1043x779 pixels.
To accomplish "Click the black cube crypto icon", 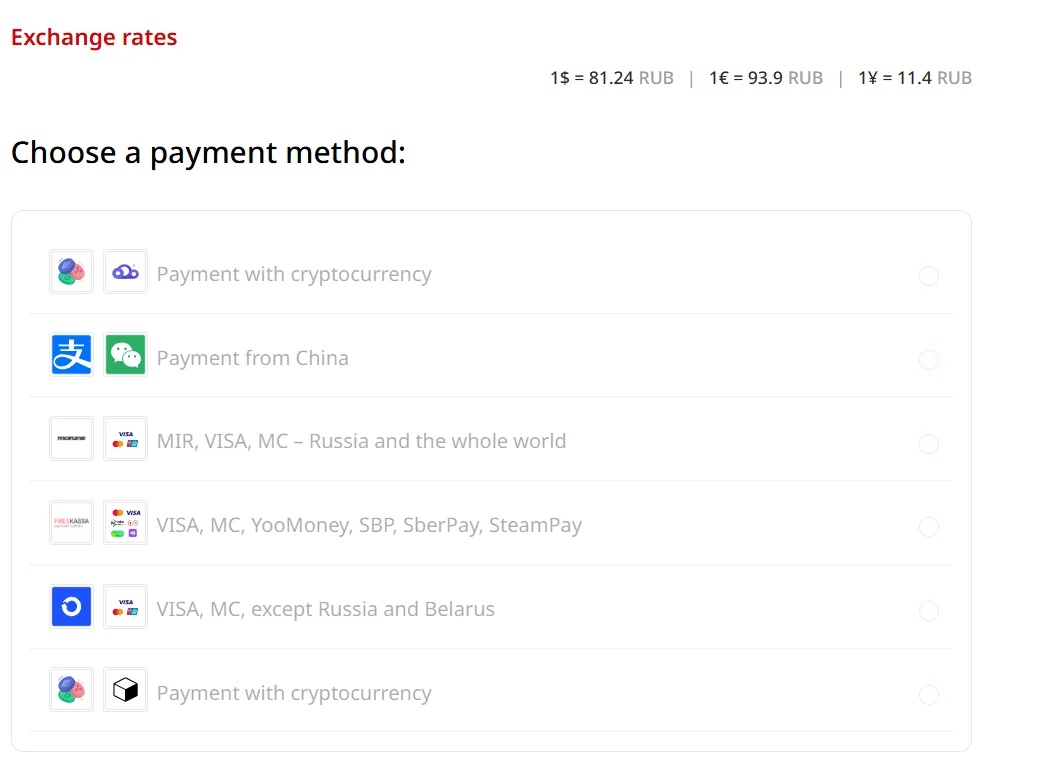I will coord(126,690).
